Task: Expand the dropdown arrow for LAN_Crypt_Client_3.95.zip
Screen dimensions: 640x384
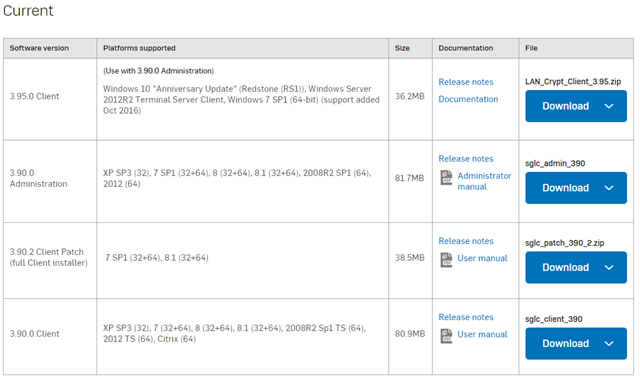Action: (609, 106)
